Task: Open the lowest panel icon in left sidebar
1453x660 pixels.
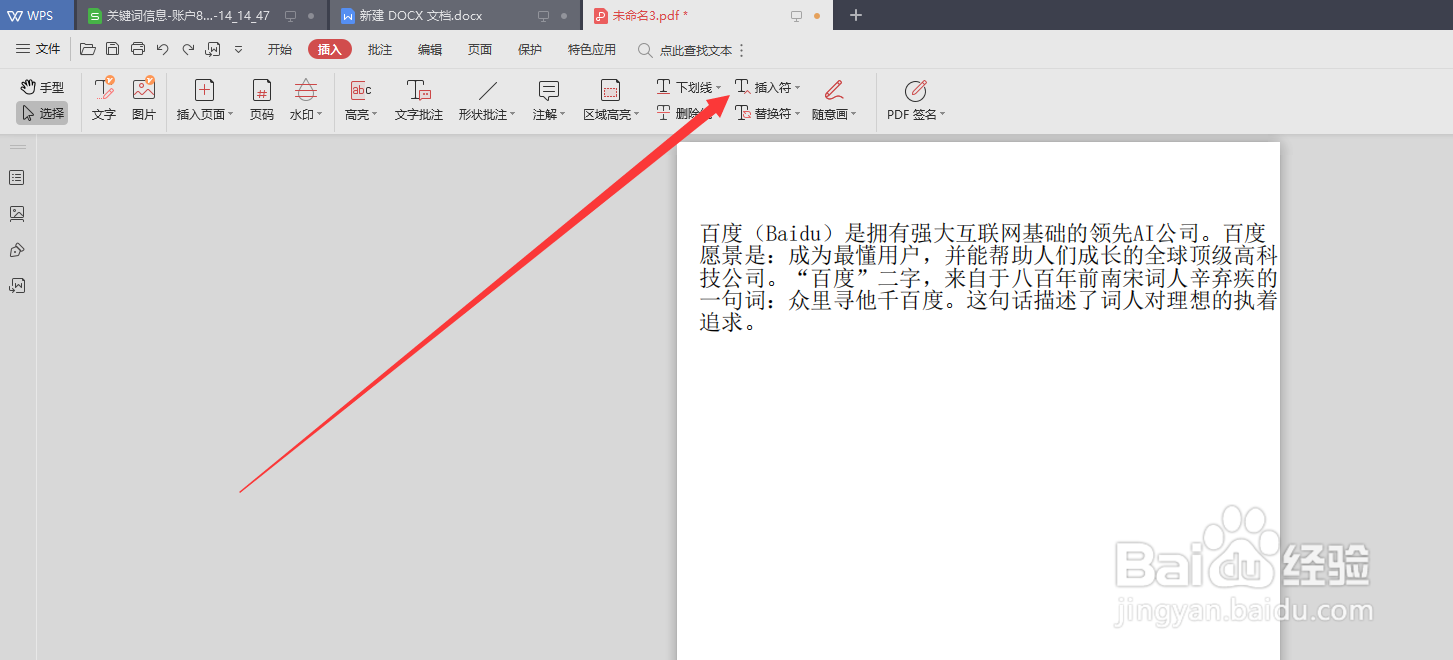Action: [17, 285]
